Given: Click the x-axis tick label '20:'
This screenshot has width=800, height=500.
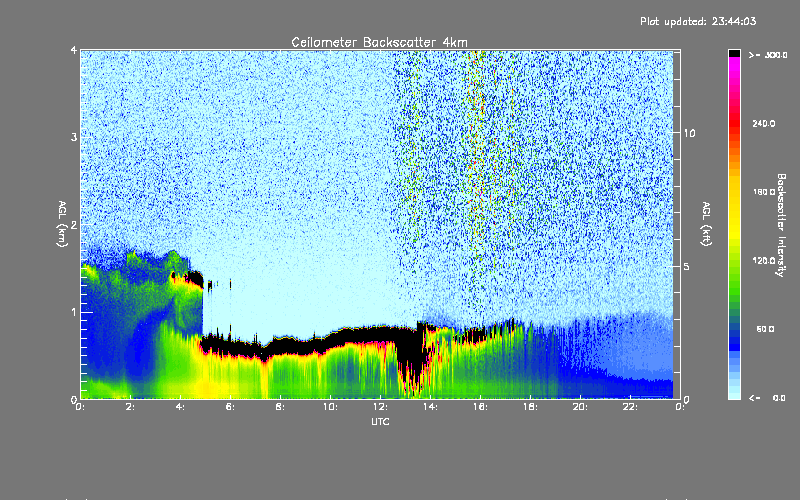Looking at the screenshot, I should [x=580, y=407].
